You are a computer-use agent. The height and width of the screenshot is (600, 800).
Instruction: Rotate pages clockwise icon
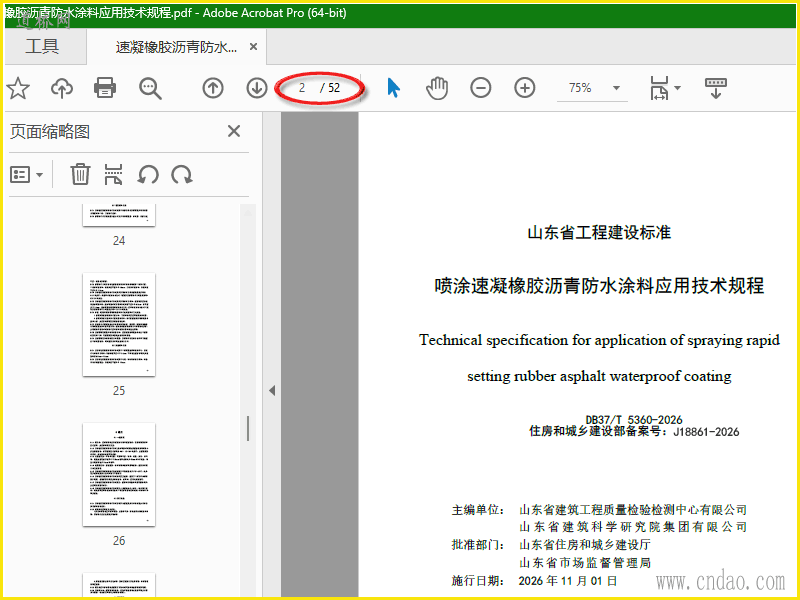[x=182, y=175]
